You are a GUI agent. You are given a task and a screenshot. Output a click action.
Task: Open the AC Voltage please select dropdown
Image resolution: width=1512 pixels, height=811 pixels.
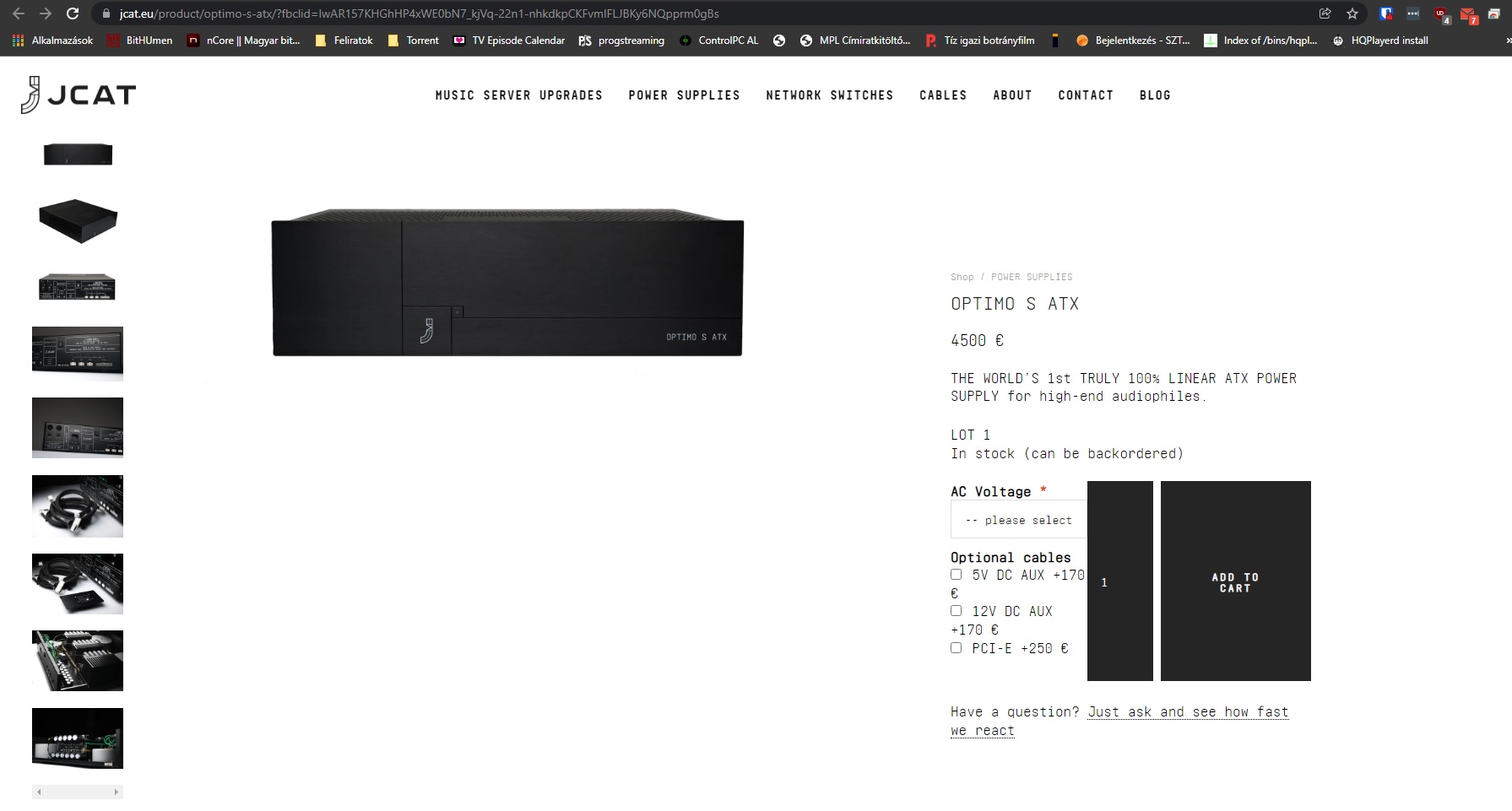[x=1019, y=520]
